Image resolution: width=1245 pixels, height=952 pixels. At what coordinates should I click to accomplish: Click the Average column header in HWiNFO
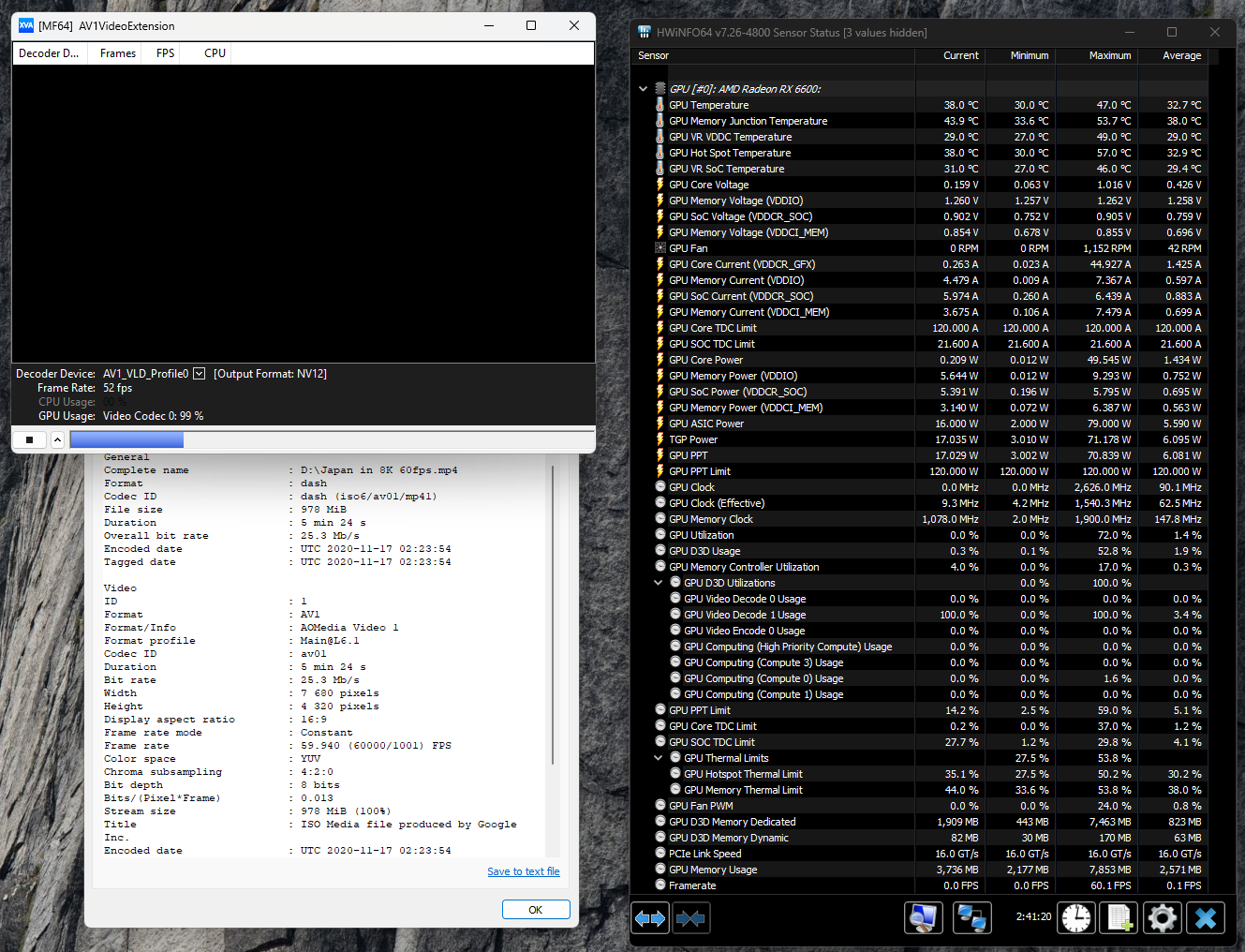pyautogui.click(x=1173, y=55)
